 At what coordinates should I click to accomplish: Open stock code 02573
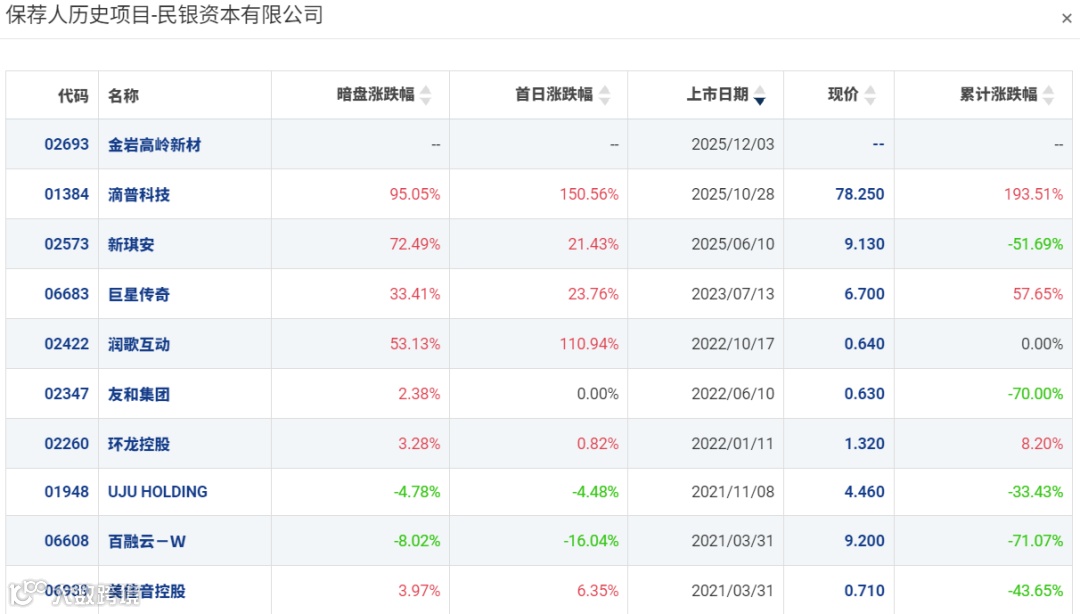67,244
